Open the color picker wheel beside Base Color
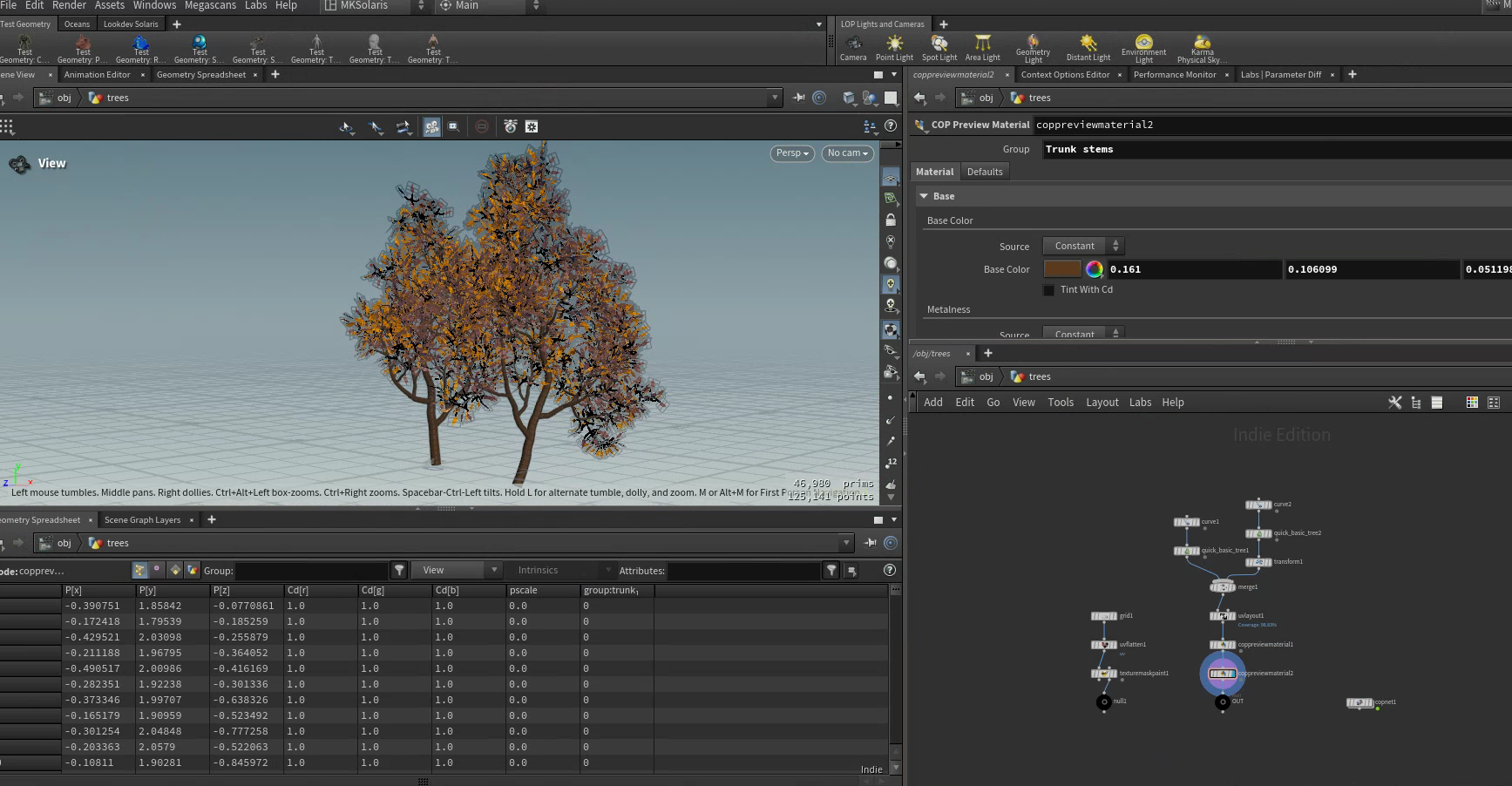The image size is (1512, 786). pos(1094,269)
